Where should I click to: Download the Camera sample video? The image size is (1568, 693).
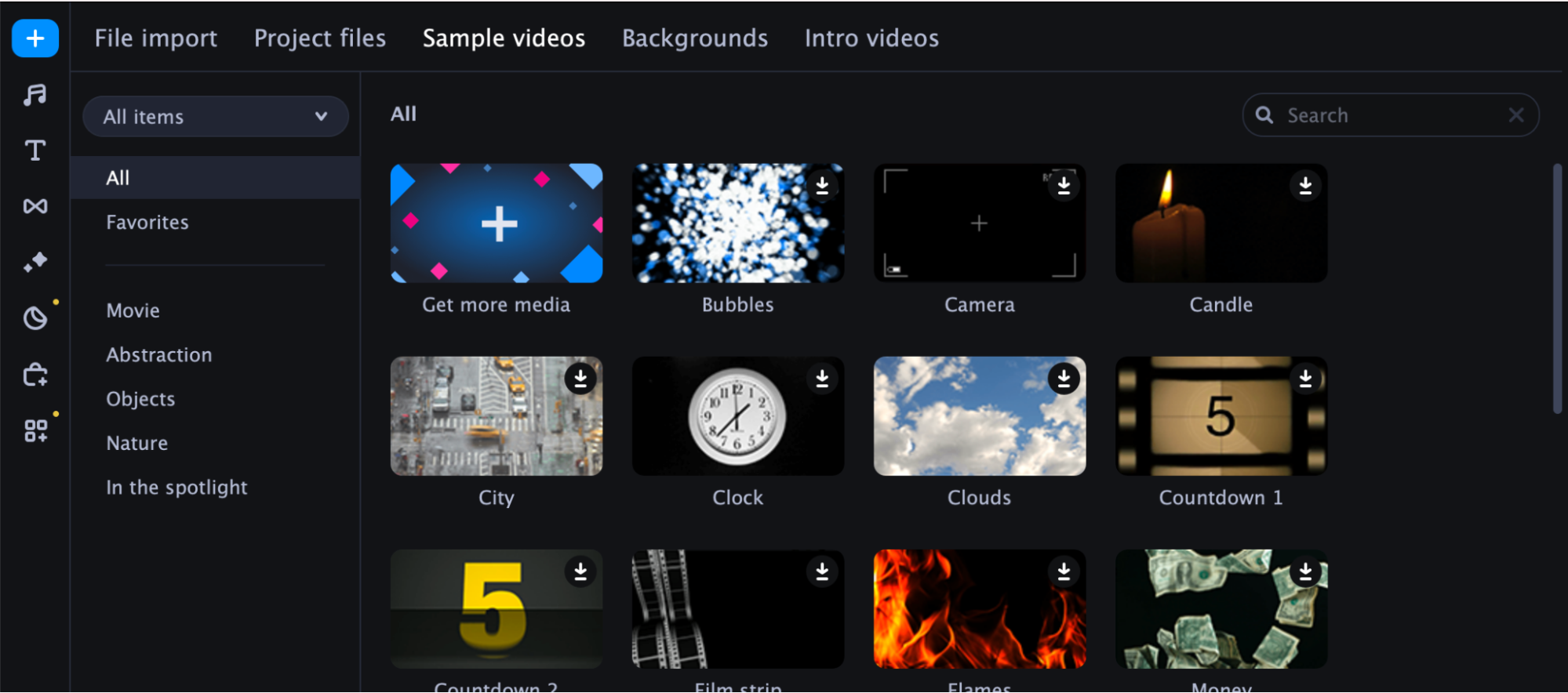tap(1064, 186)
